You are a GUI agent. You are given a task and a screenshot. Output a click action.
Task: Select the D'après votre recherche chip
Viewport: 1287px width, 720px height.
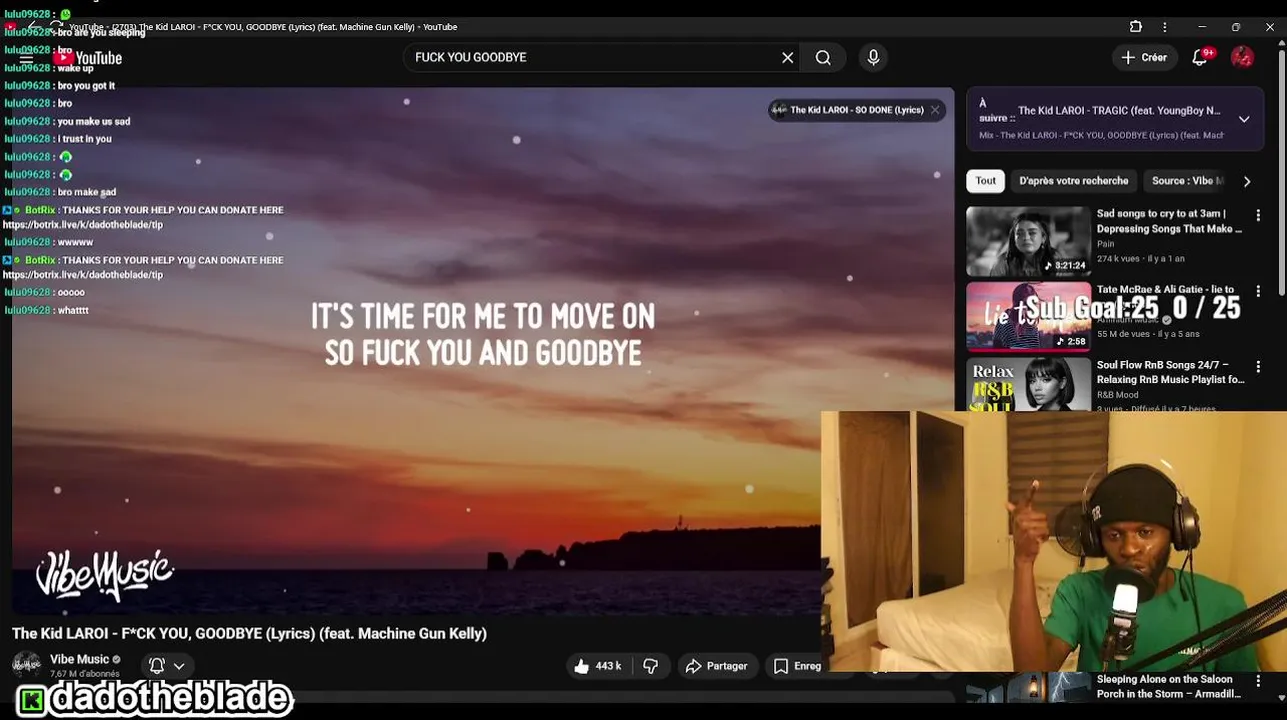coord(1073,181)
